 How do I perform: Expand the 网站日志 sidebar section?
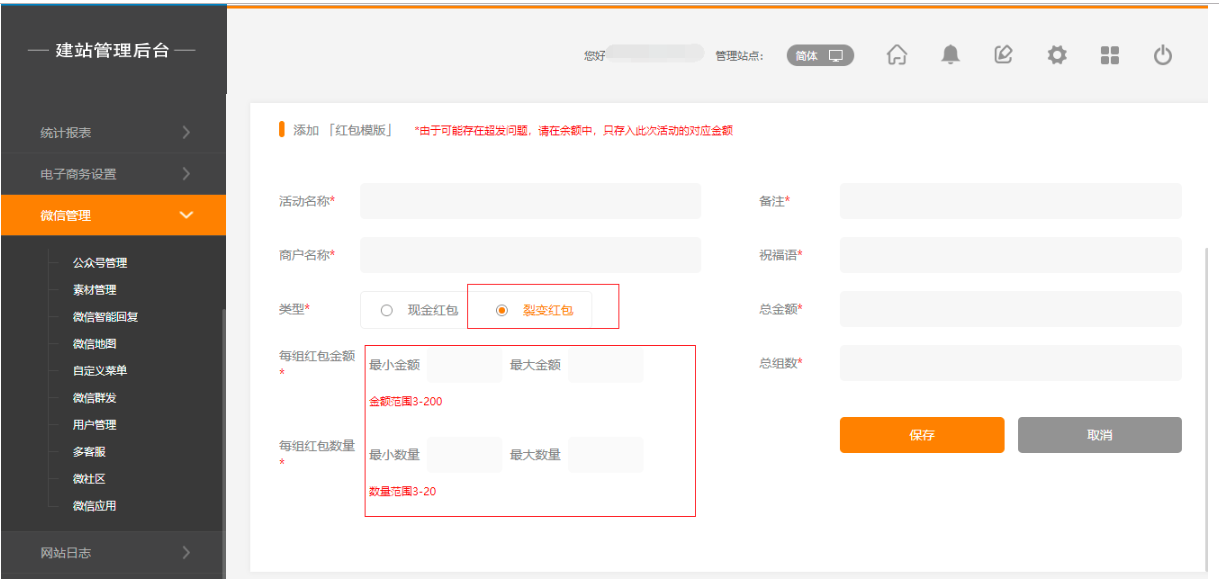coord(113,552)
